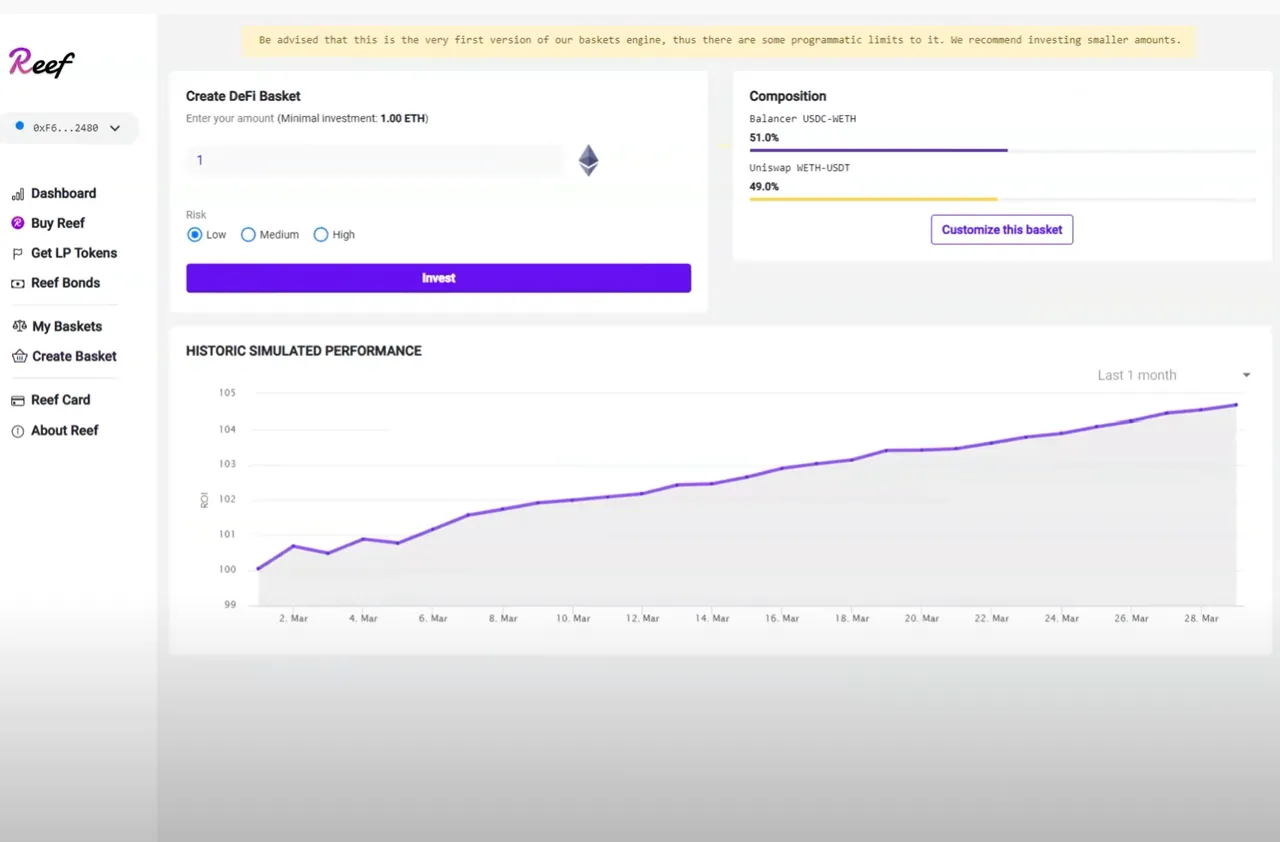The image size is (1280, 842).
Task: Click the Minimal investment 1.00 ETH text
Action: [352, 119]
